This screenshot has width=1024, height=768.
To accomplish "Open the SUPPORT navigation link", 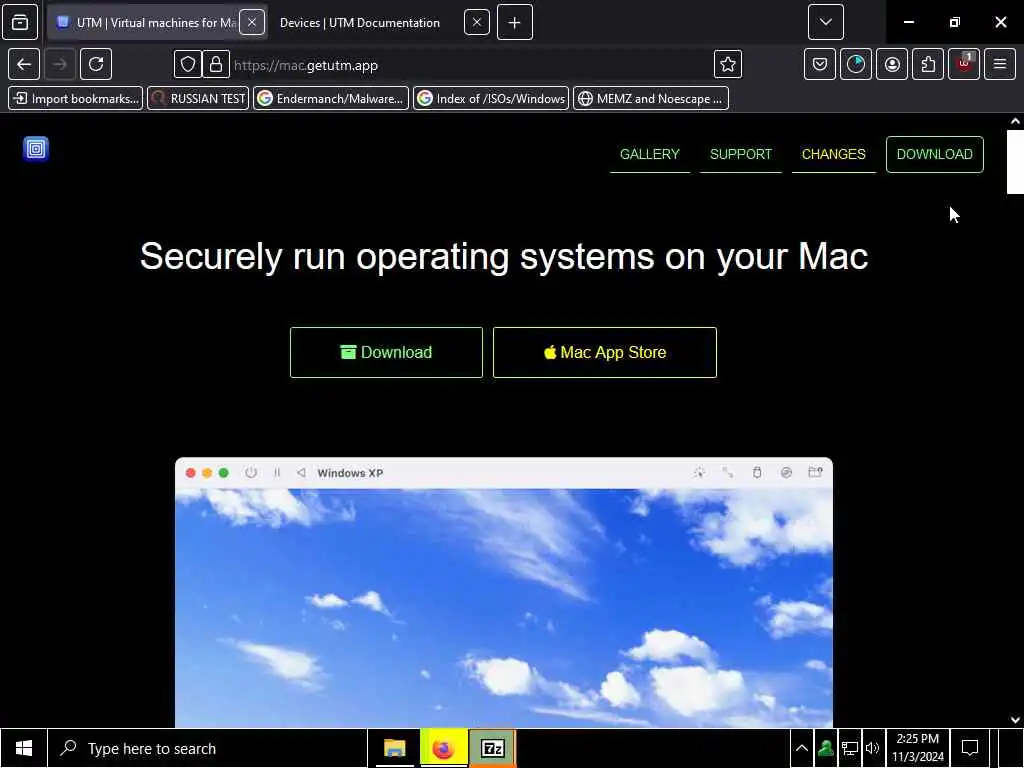I will click(x=741, y=155).
